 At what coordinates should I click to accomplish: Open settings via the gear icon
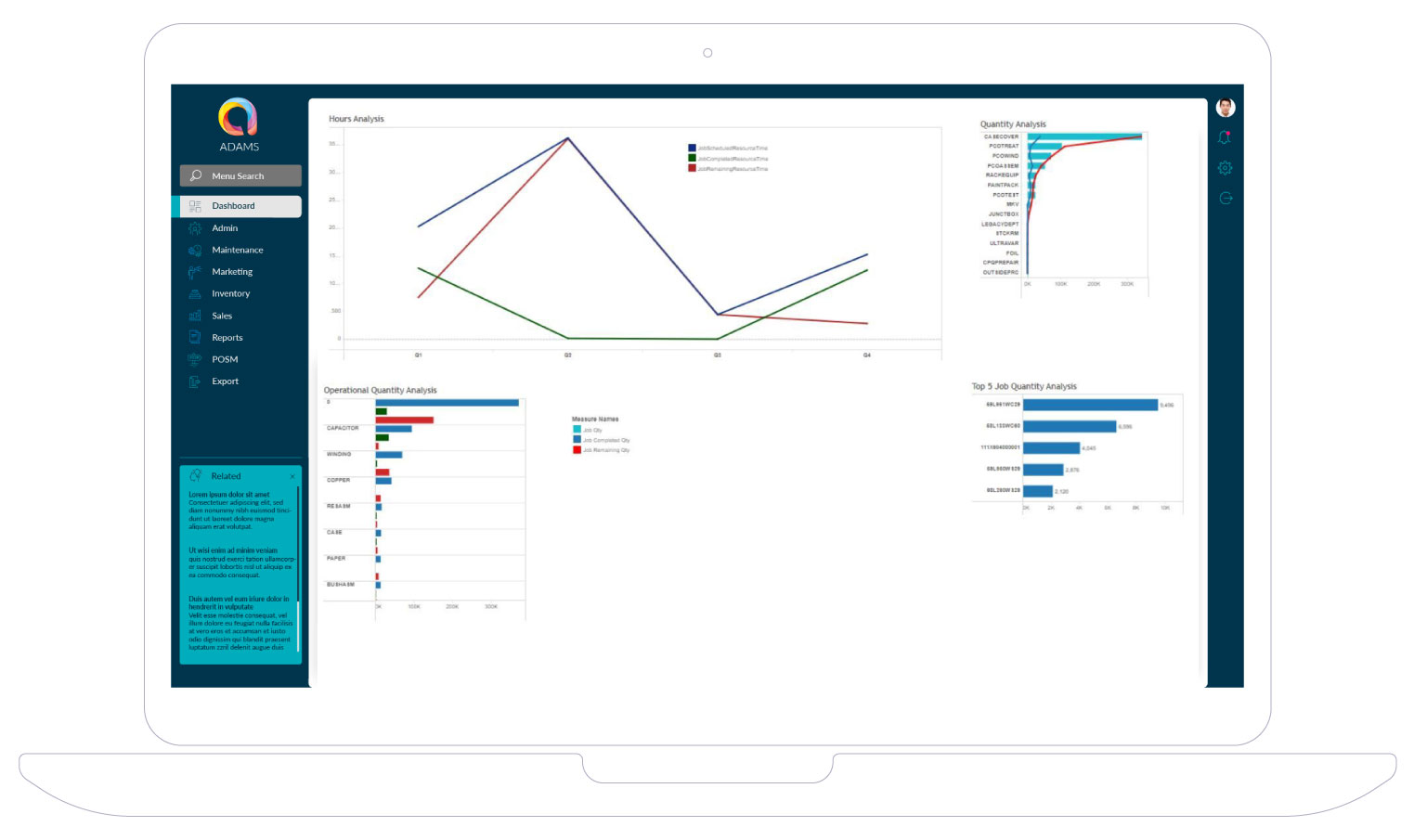tap(1225, 168)
